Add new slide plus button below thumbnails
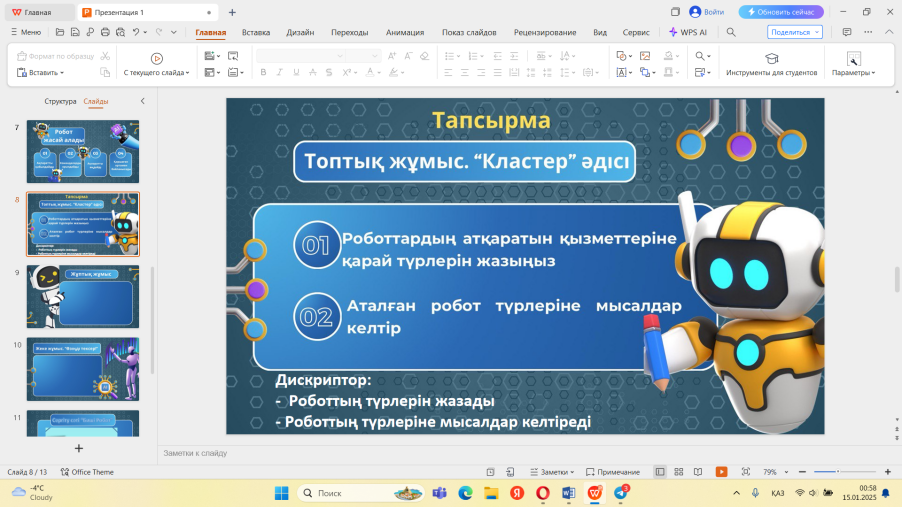The width and height of the screenshot is (902, 507). point(79,448)
